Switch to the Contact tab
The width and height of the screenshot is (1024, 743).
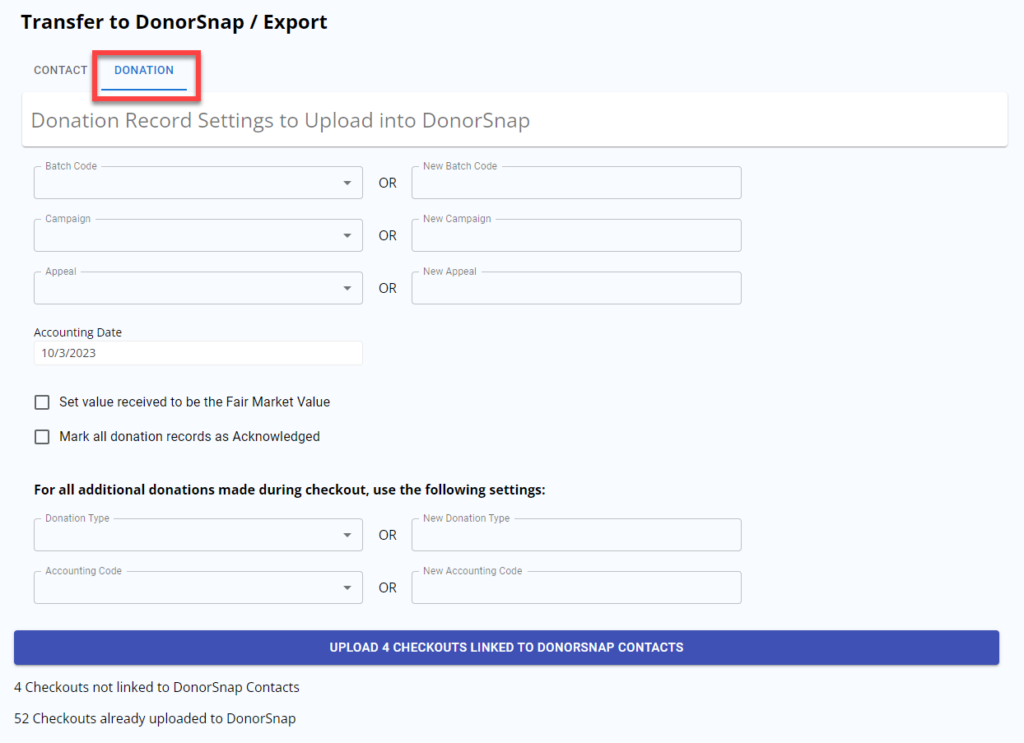click(x=60, y=71)
